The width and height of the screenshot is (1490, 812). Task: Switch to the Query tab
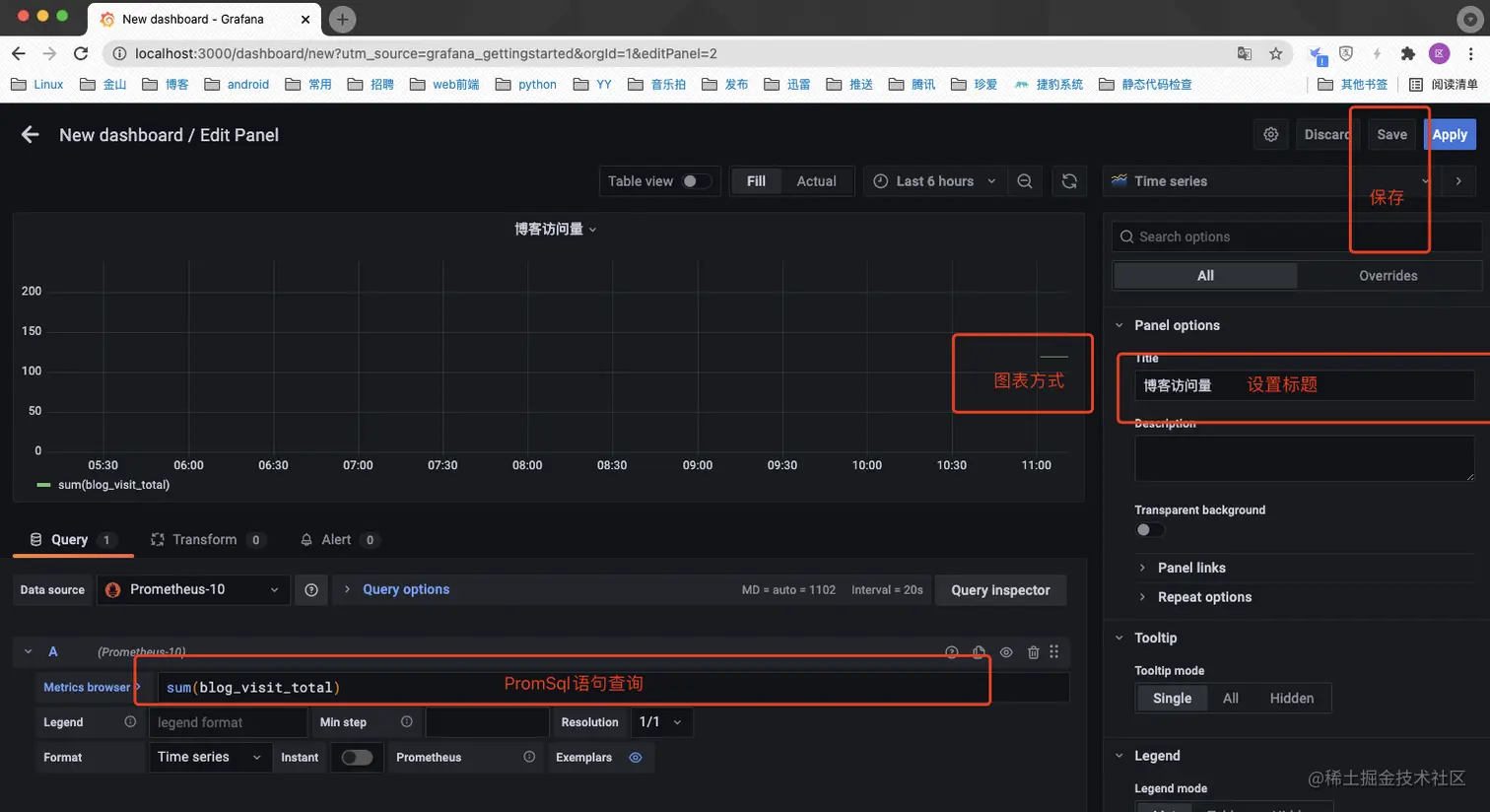[73, 540]
